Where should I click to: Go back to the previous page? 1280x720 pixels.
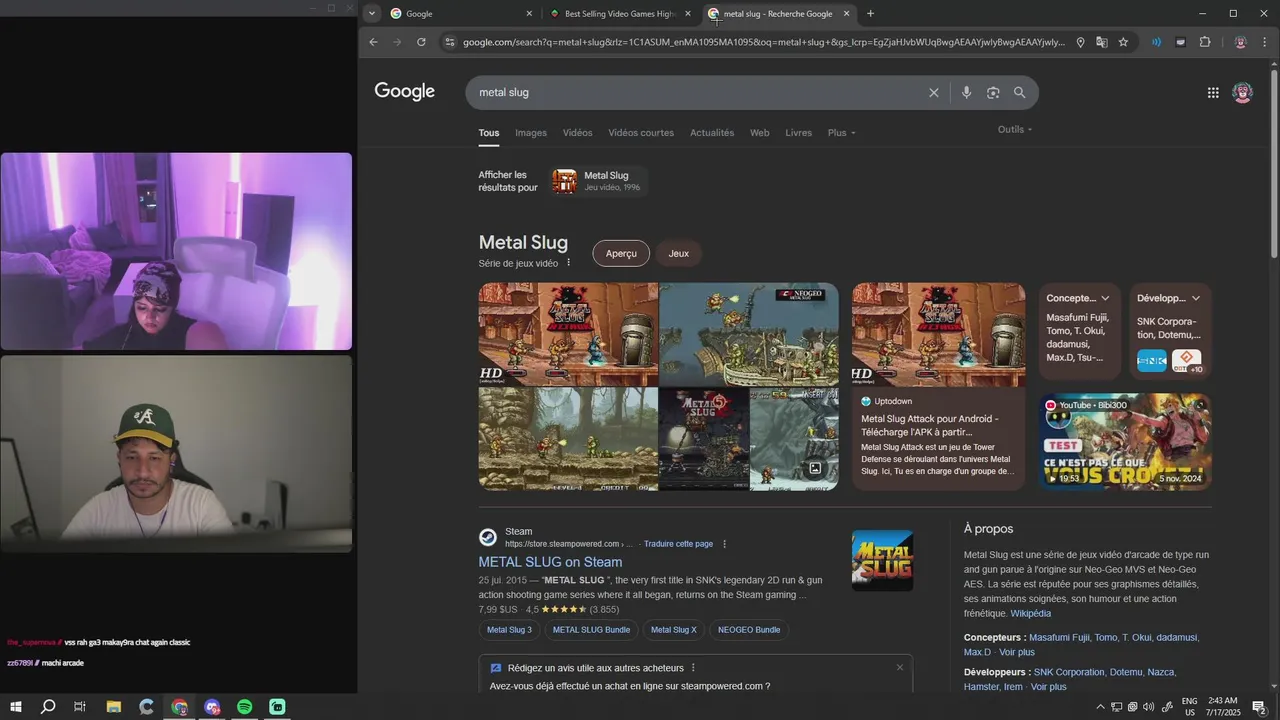coord(373,42)
